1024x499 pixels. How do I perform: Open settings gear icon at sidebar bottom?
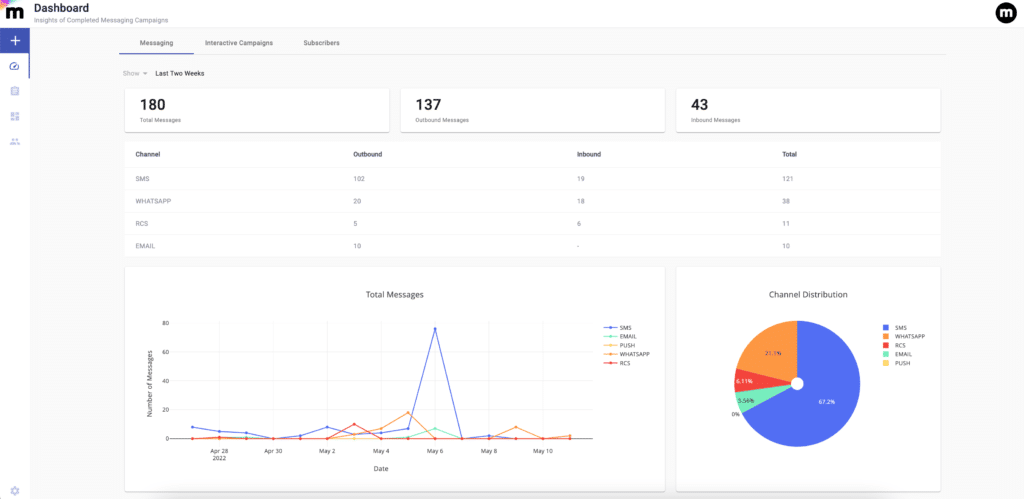pyautogui.click(x=15, y=491)
